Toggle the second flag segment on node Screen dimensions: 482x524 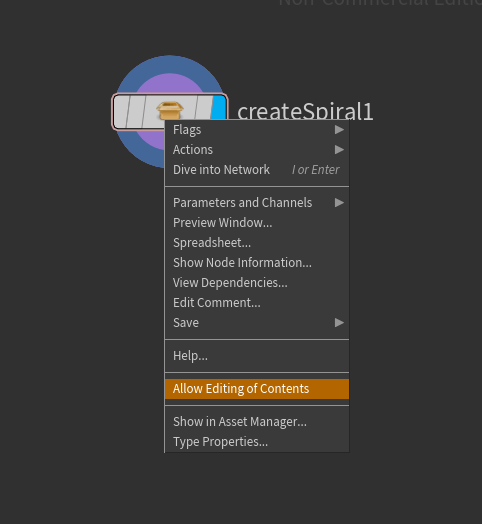point(137,111)
